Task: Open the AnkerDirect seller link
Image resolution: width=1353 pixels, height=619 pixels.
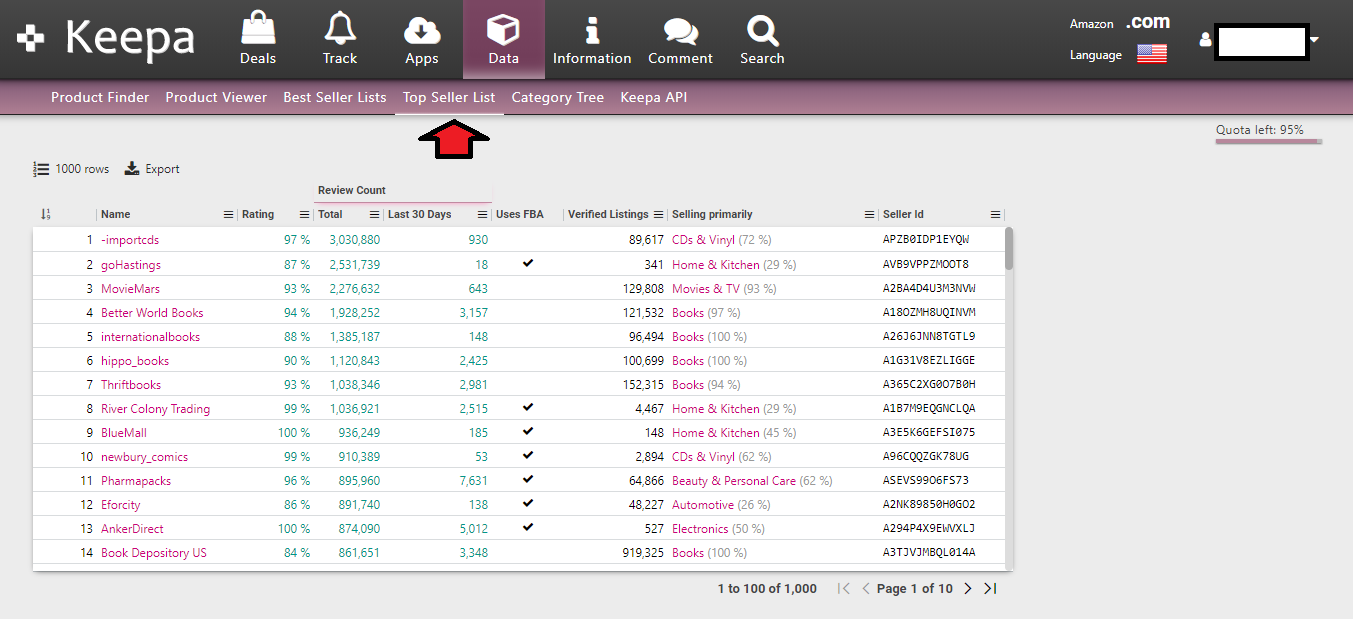Action: click(132, 529)
